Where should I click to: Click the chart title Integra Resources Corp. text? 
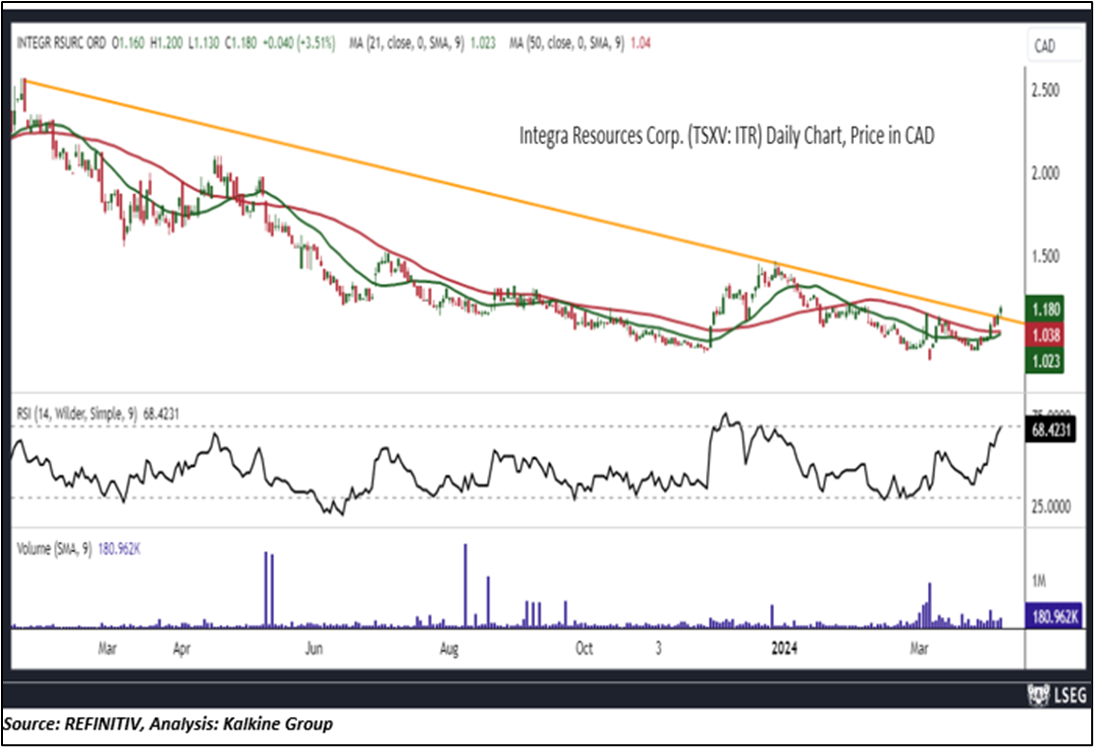click(726, 135)
